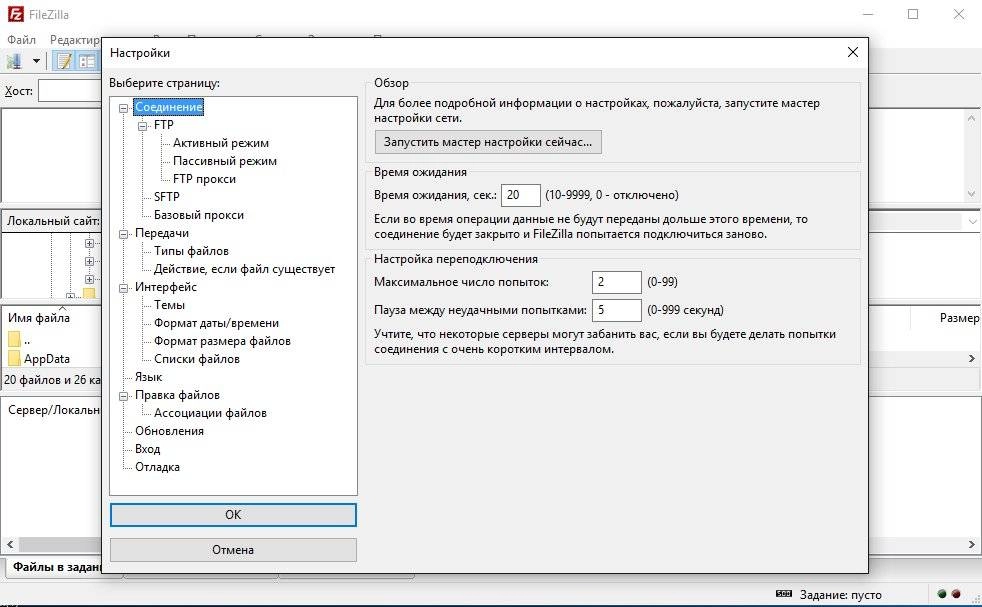Select the Правка файлов settings page
Image resolution: width=982 pixels, height=607 pixels.
click(x=177, y=395)
